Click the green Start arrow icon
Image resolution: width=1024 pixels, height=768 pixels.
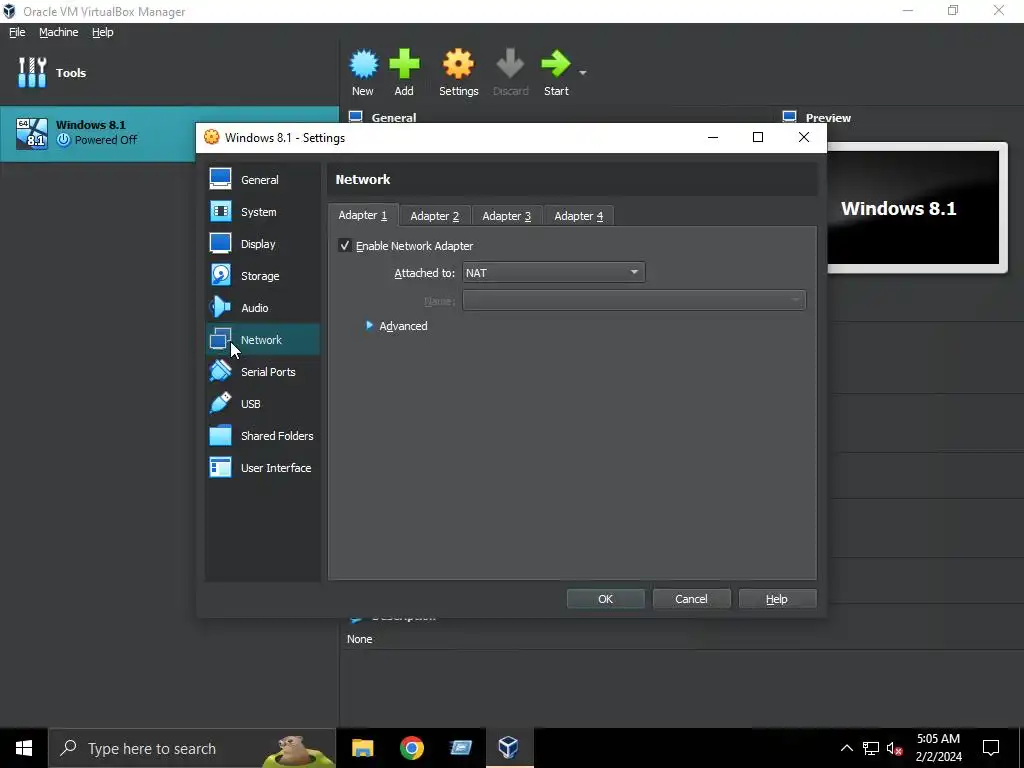click(x=556, y=64)
